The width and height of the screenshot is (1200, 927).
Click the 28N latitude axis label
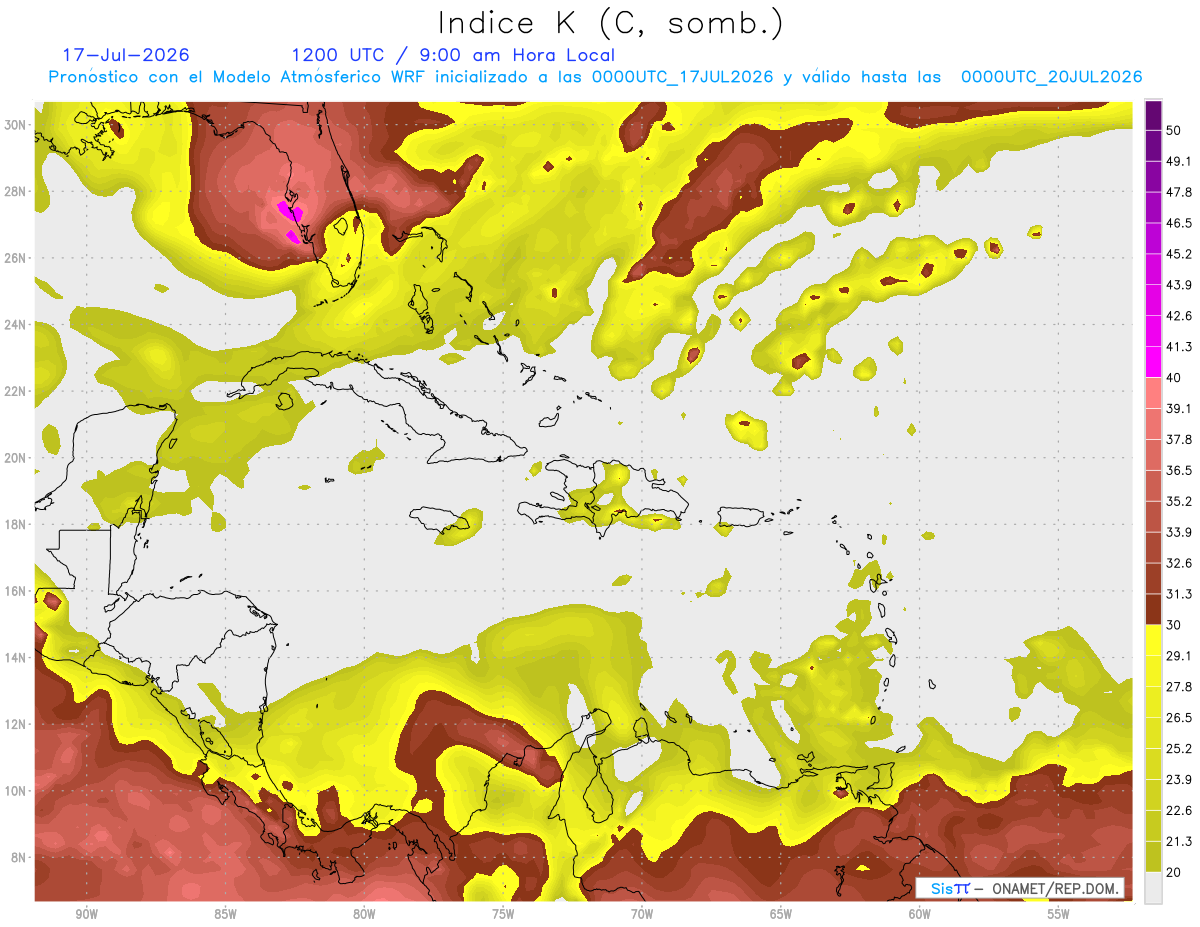click(x=16, y=191)
